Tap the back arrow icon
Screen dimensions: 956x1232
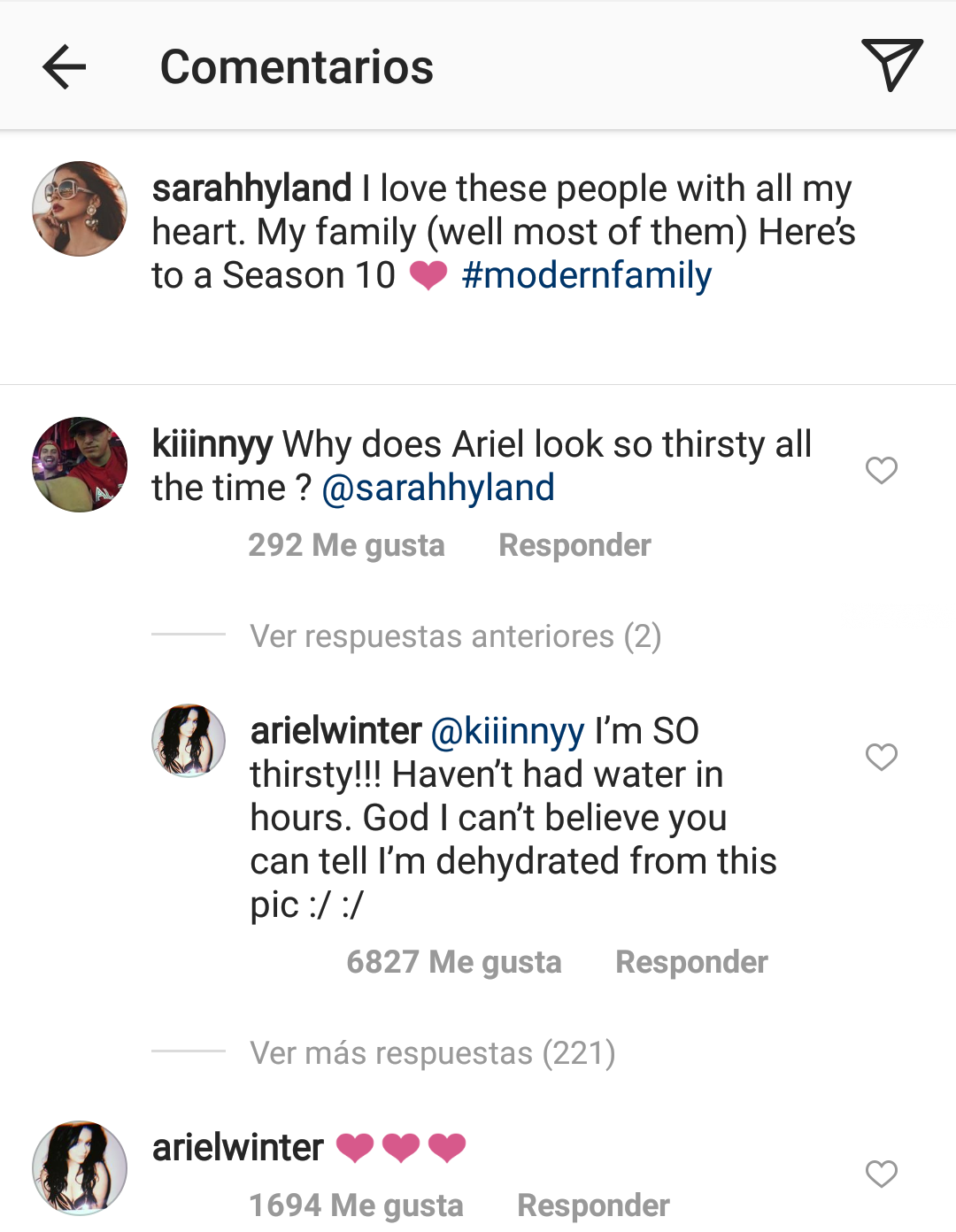pyautogui.click(x=64, y=67)
